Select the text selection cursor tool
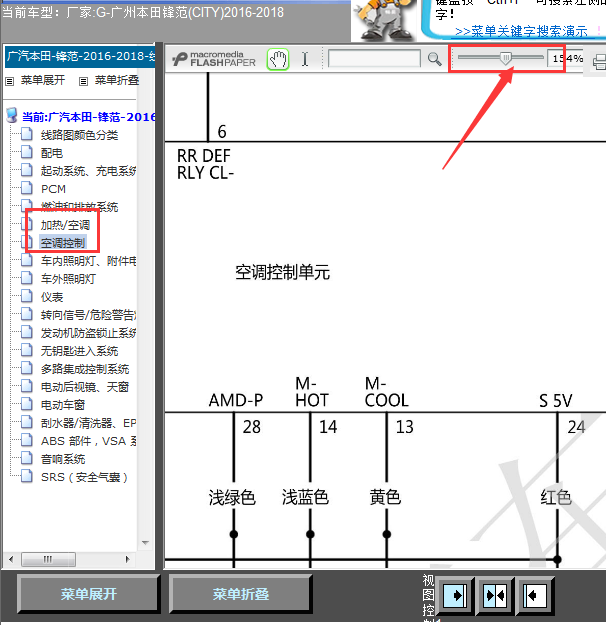Screen dimensions: 606x625 pos(305,59)
